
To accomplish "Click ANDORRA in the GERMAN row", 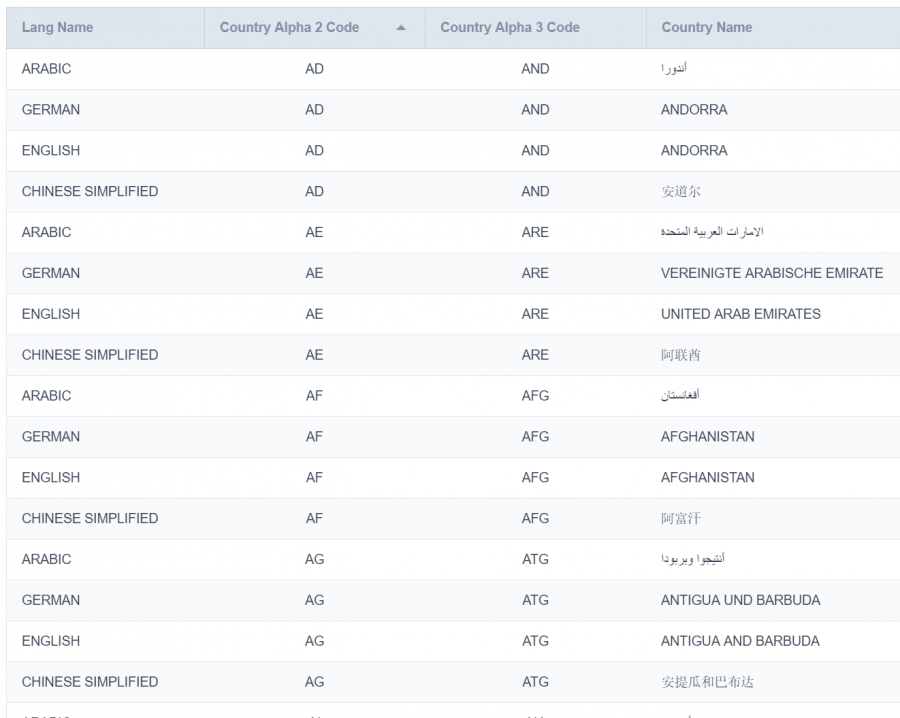I will pos(694,110).
